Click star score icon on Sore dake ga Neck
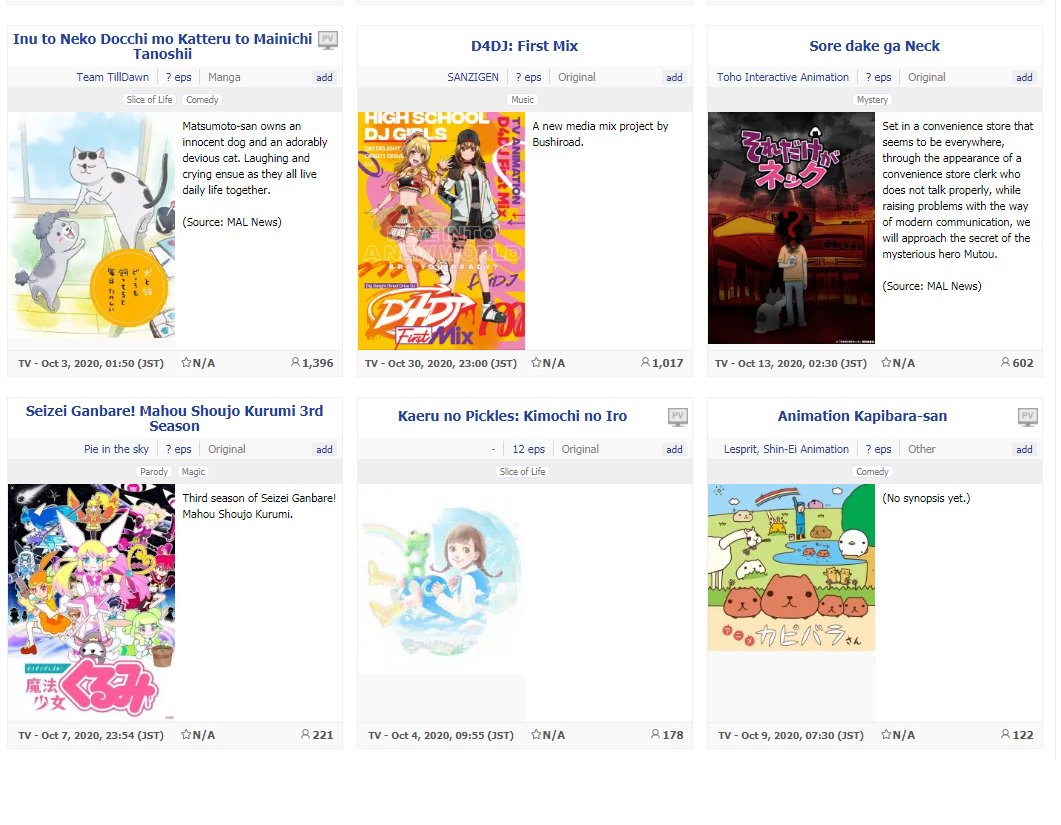The height and width of the screenshot is (825, 1061). coord(886,363)
